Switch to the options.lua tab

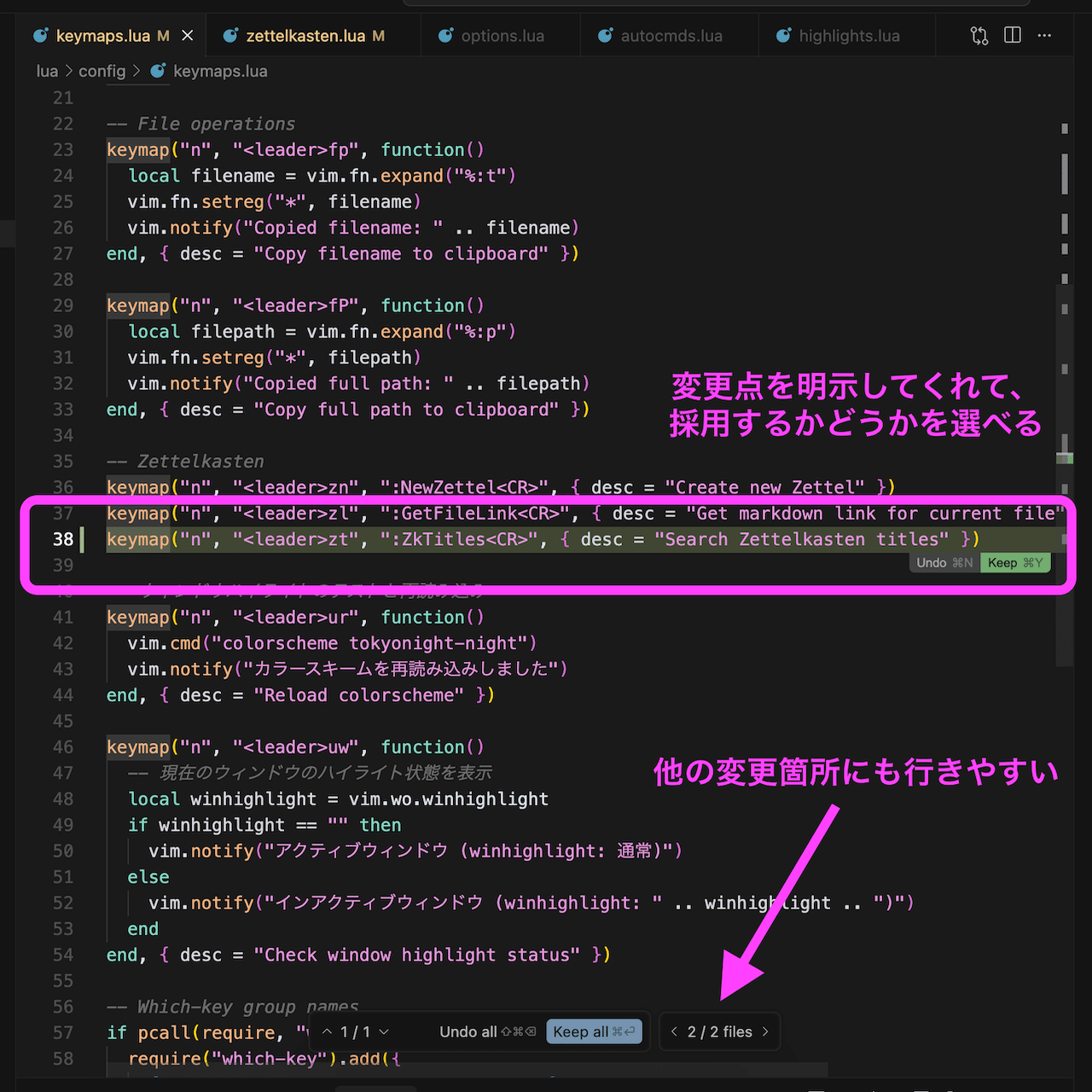(502, 36)
